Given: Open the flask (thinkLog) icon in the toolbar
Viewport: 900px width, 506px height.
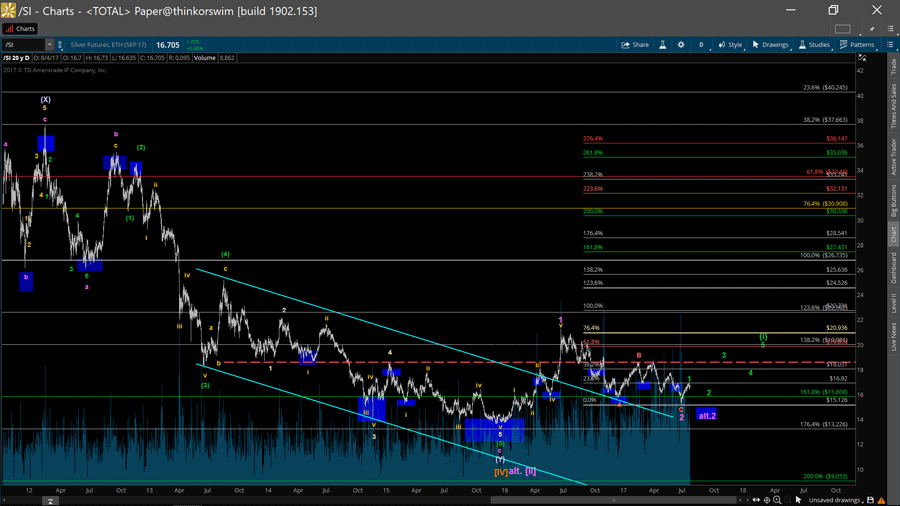Looking at the screenshot, I should click(x=662, y=45).
